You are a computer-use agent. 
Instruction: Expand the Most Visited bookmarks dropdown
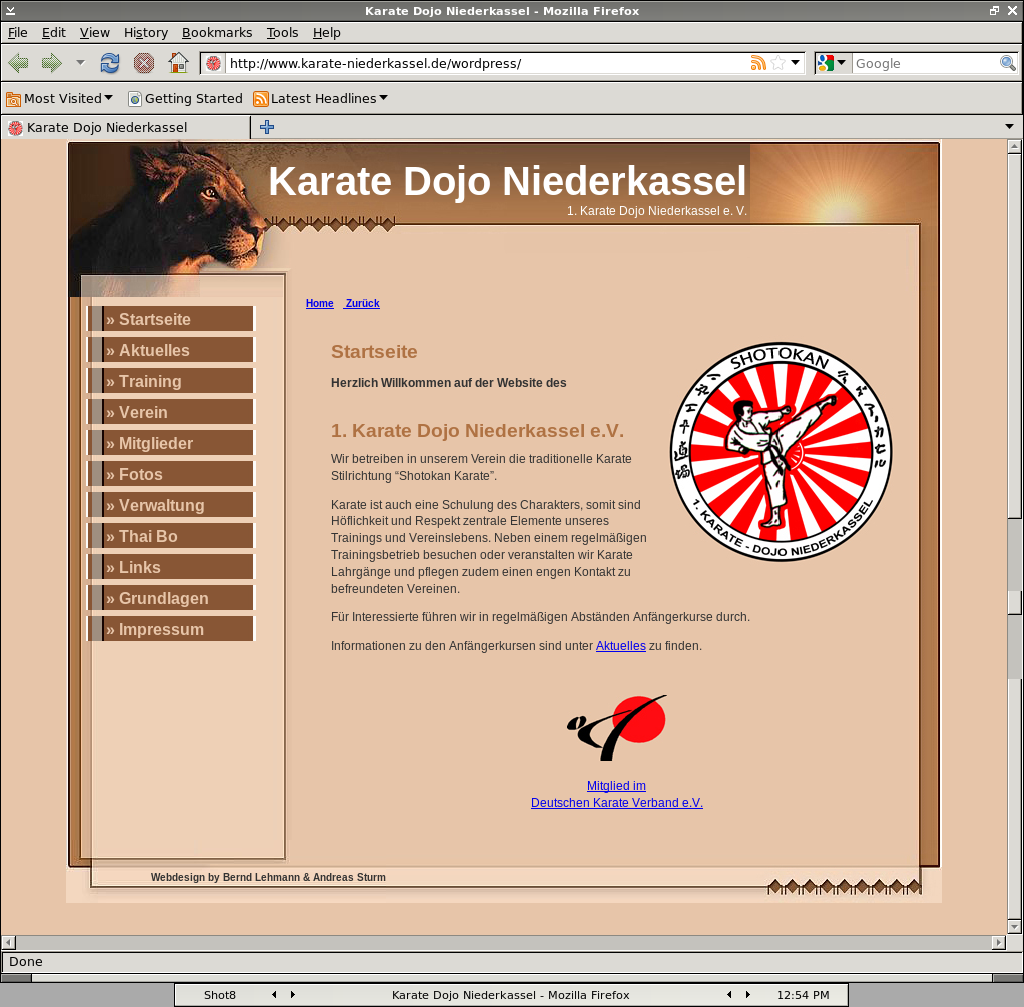click(60, 98)
